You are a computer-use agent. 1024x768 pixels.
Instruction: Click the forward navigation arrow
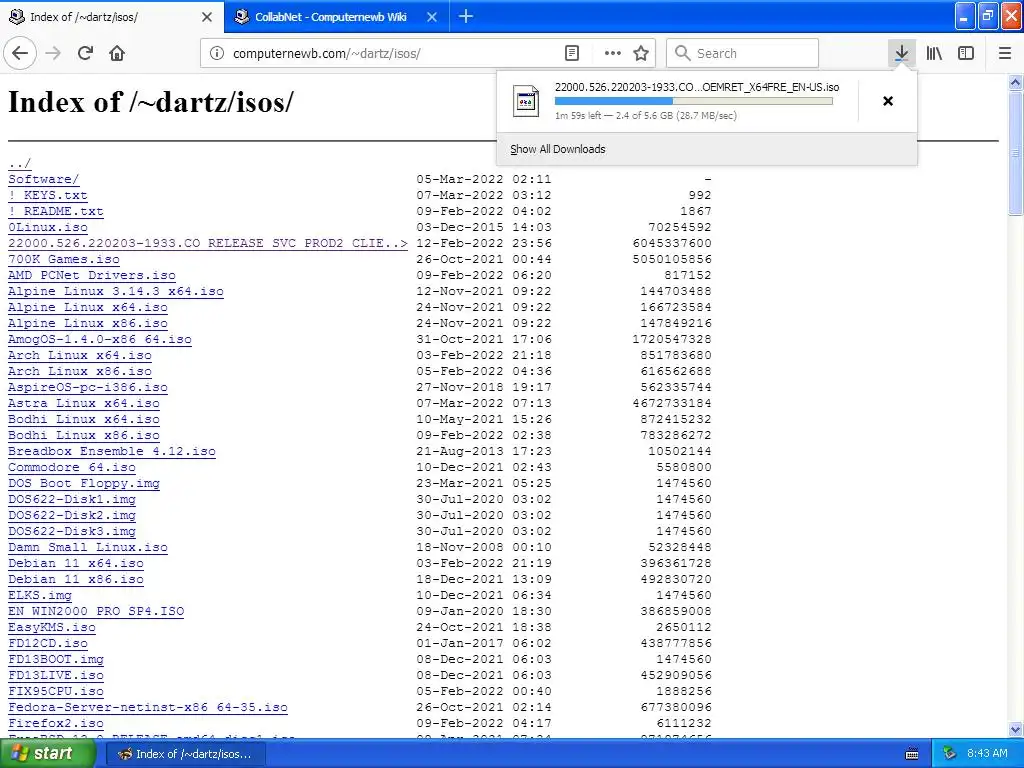(x=54, y=54)
